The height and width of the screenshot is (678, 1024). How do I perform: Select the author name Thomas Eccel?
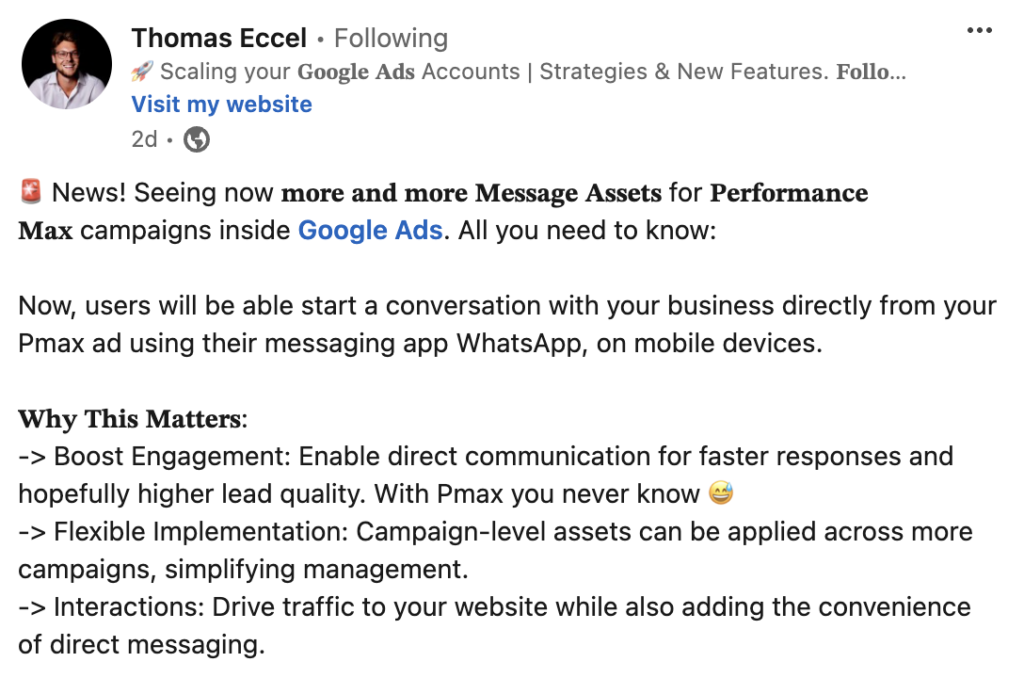(219, 38)
